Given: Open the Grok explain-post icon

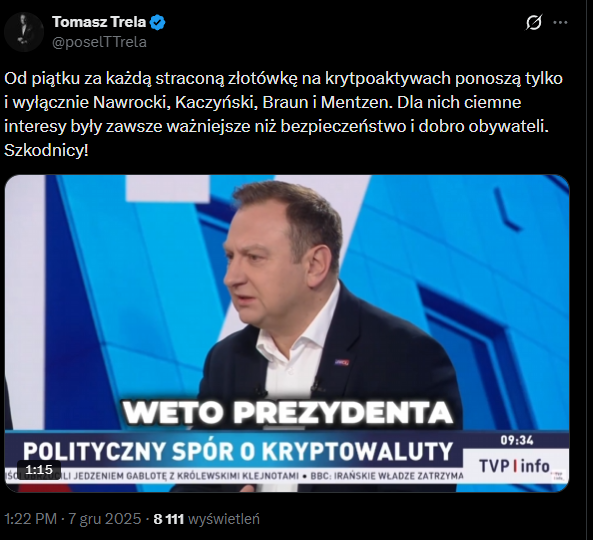Looking at the screenshot, I should [x=534, y=22].
